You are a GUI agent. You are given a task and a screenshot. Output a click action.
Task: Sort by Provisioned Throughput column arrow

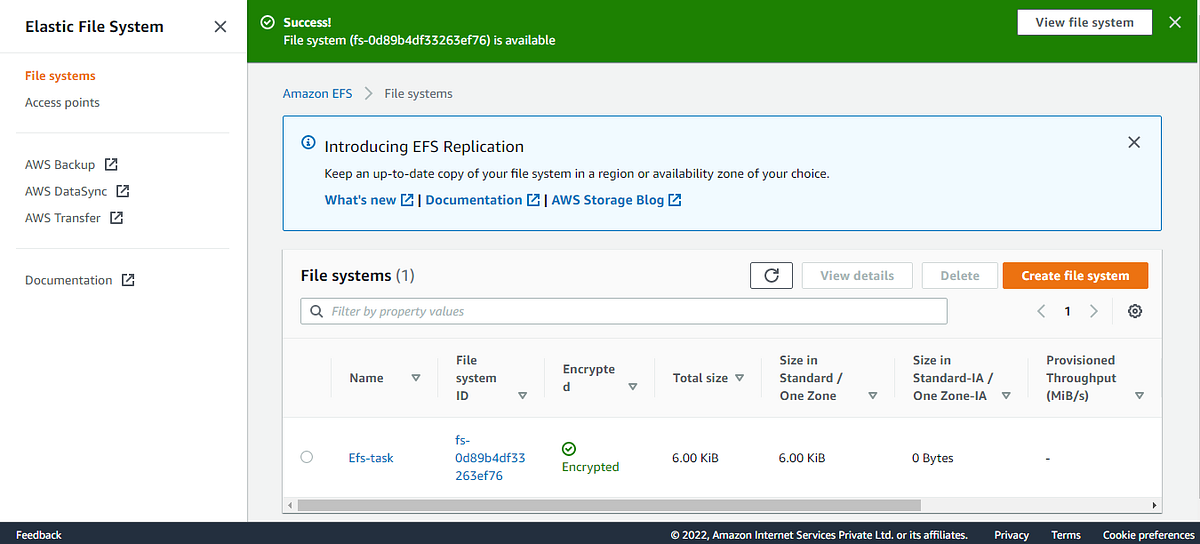tap(1139, 396)
